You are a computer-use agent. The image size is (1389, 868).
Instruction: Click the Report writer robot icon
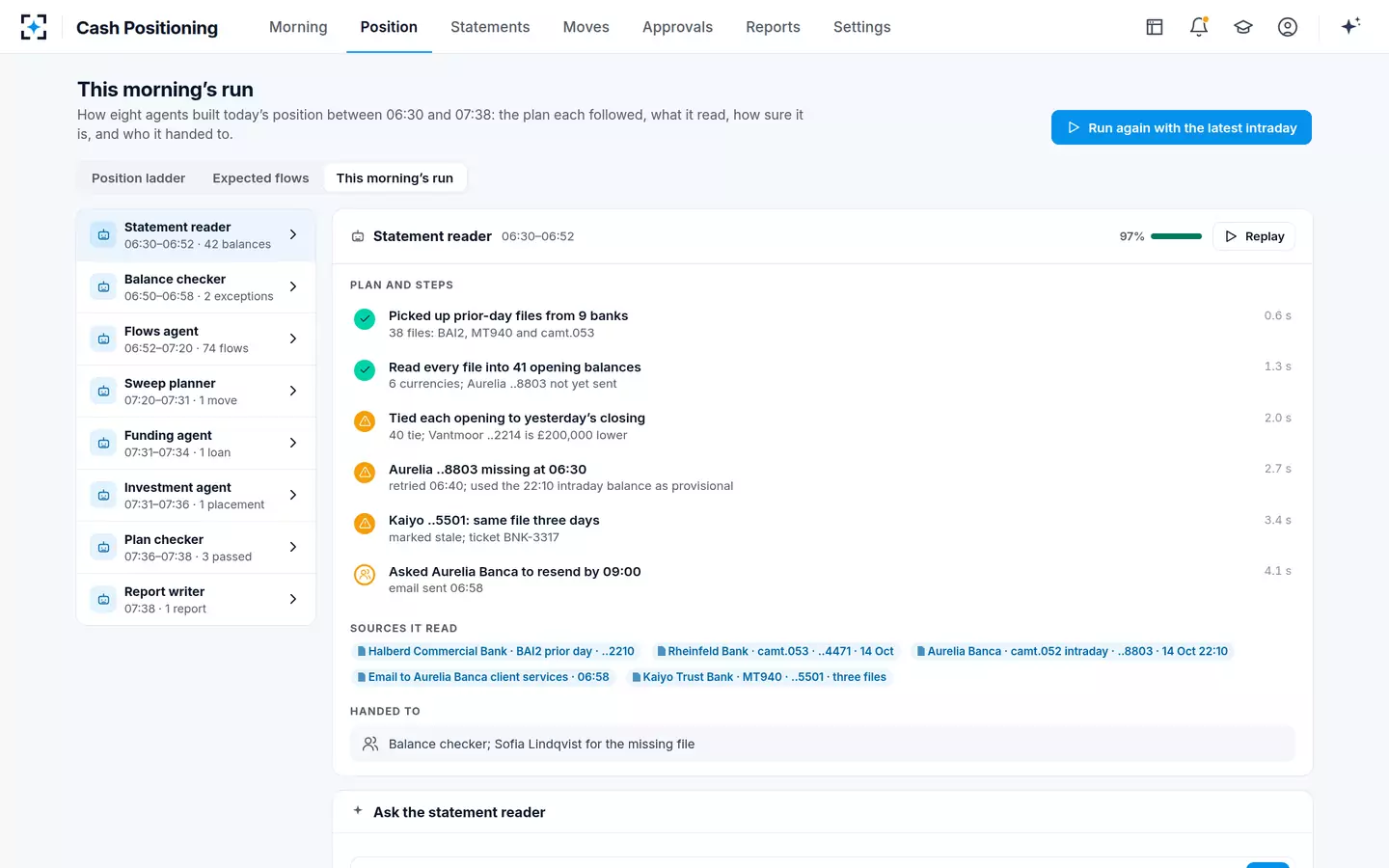point(103,600)
